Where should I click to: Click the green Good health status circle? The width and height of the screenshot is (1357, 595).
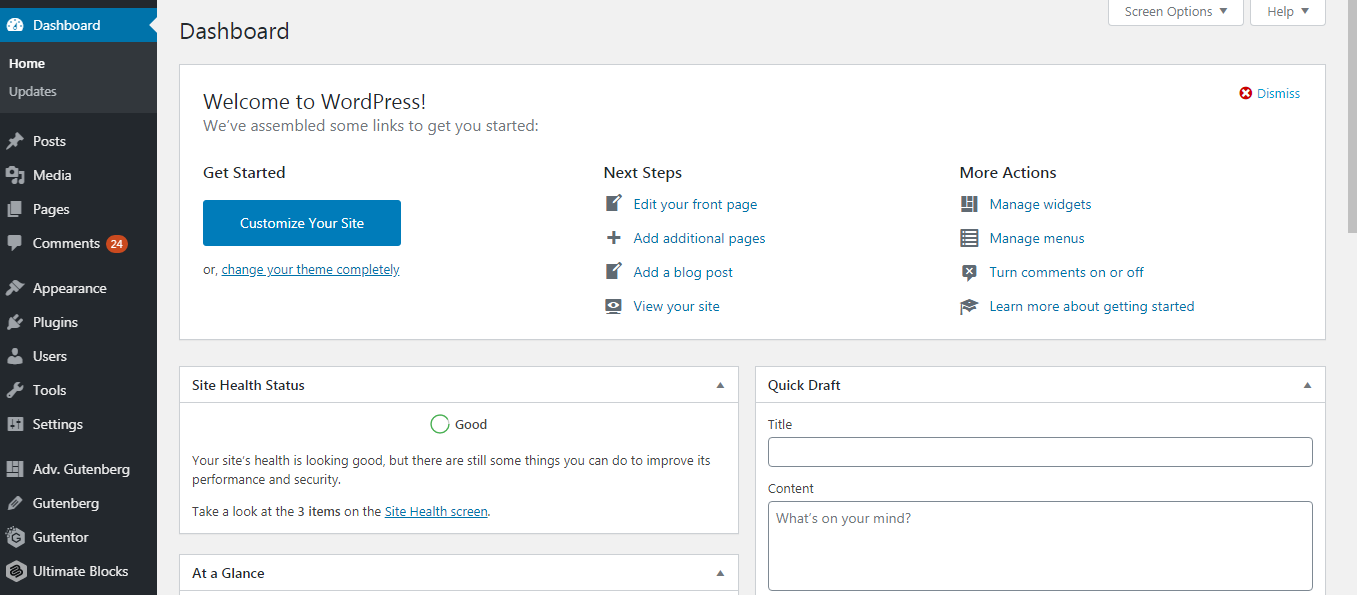(x=439, y=424)
